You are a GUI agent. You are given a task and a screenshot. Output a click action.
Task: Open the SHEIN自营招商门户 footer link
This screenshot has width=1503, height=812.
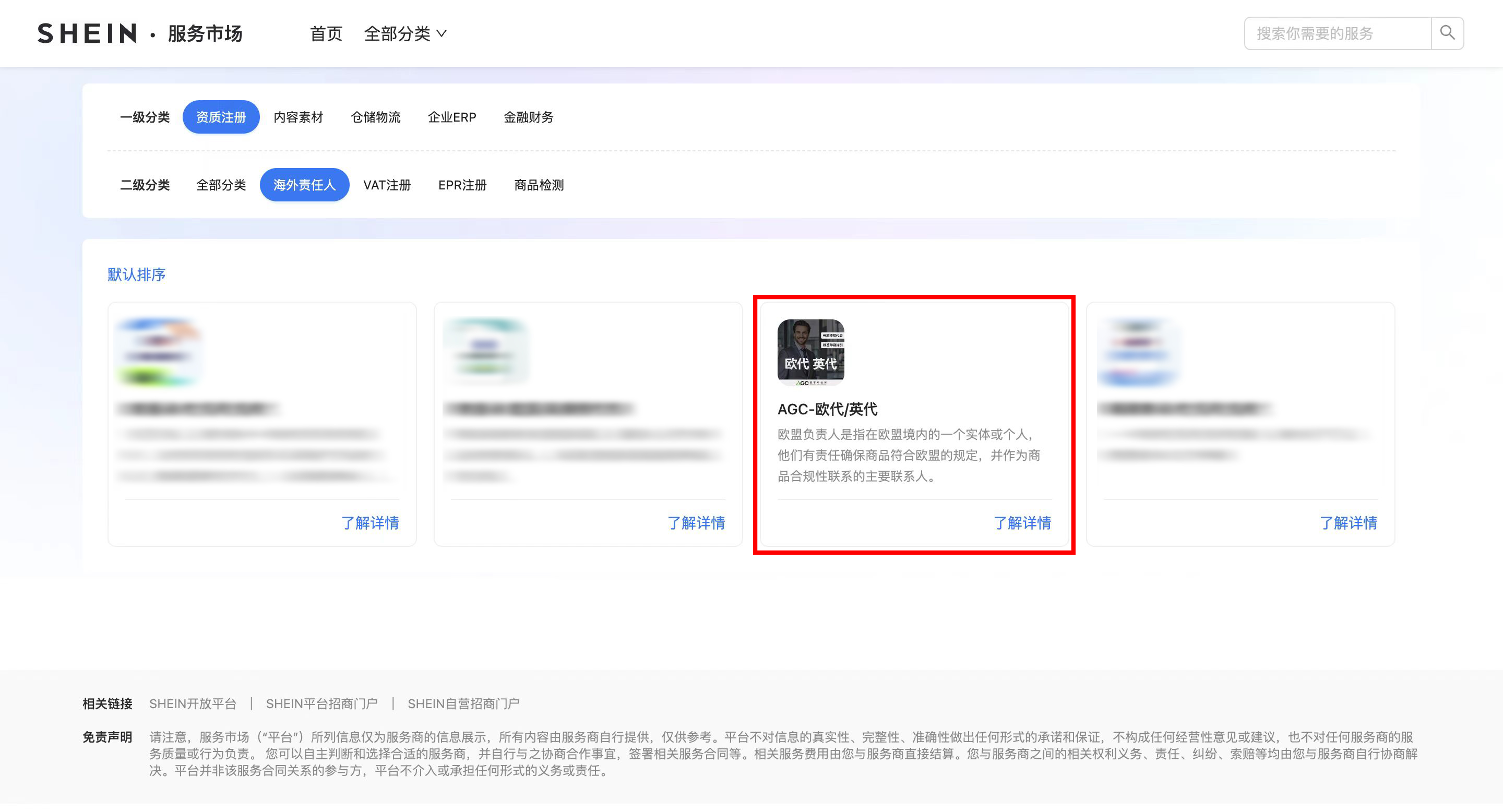tap(463, 703)
